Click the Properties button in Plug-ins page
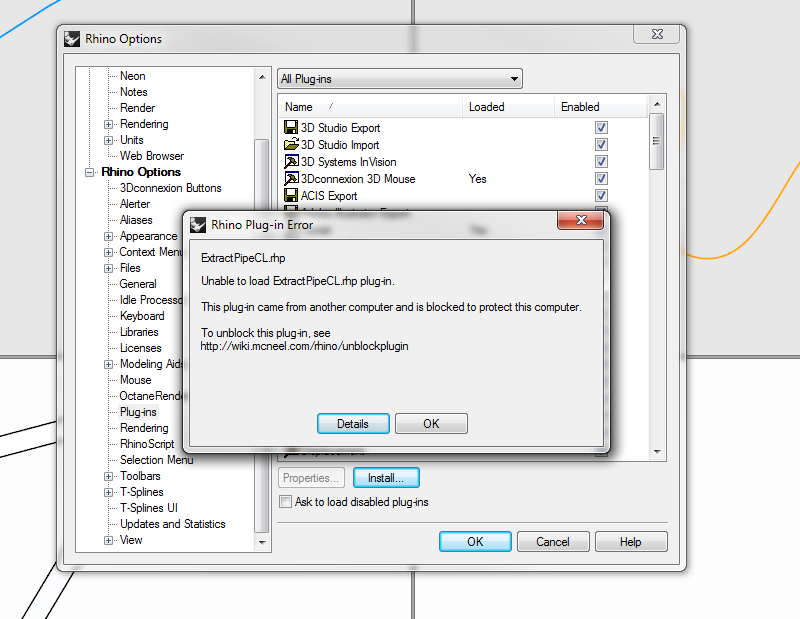The height and width of the screenshot is (619, 800). point(311,477)
